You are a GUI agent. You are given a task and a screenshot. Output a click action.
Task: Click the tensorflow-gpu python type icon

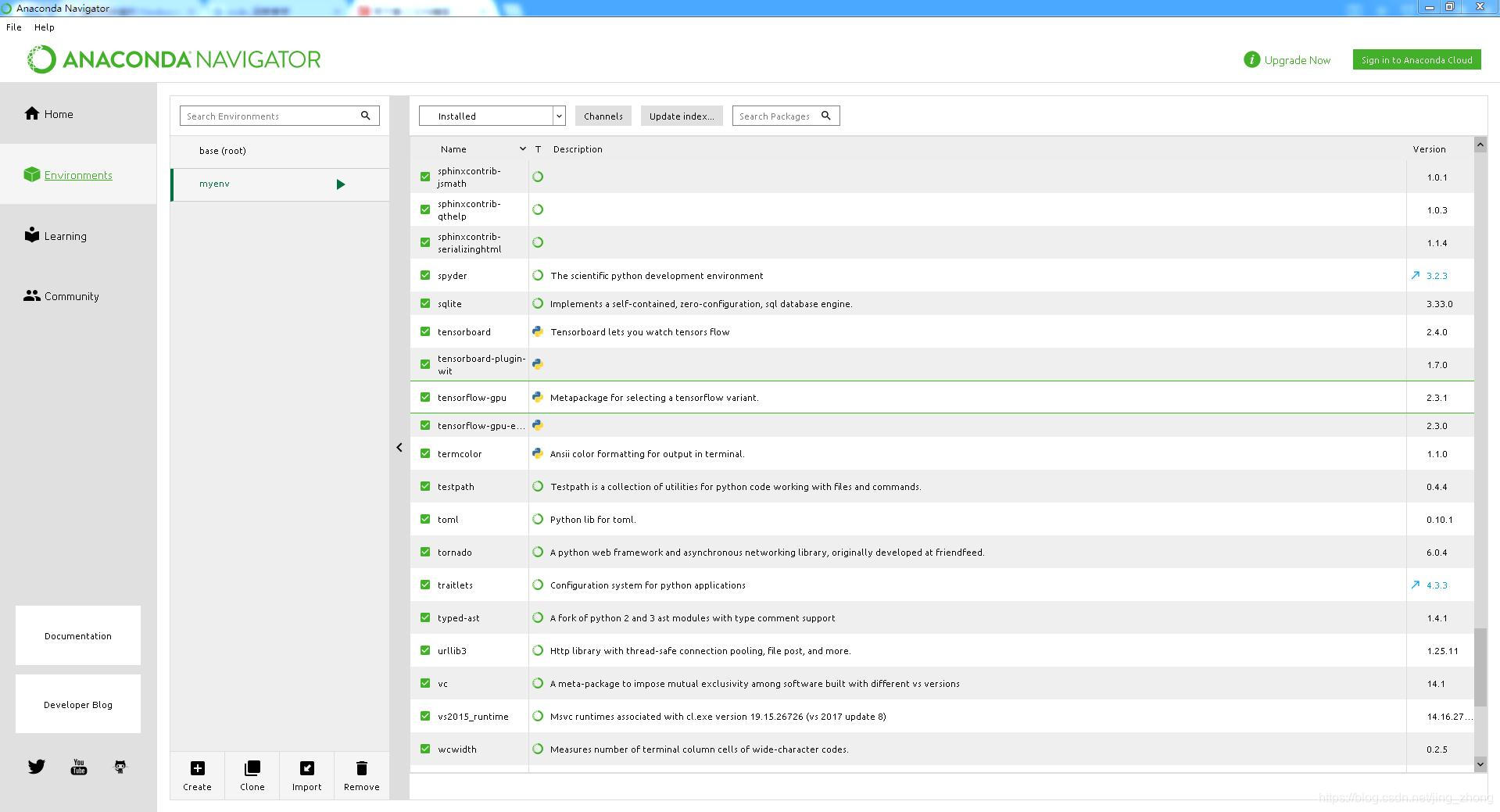(538, 397)
